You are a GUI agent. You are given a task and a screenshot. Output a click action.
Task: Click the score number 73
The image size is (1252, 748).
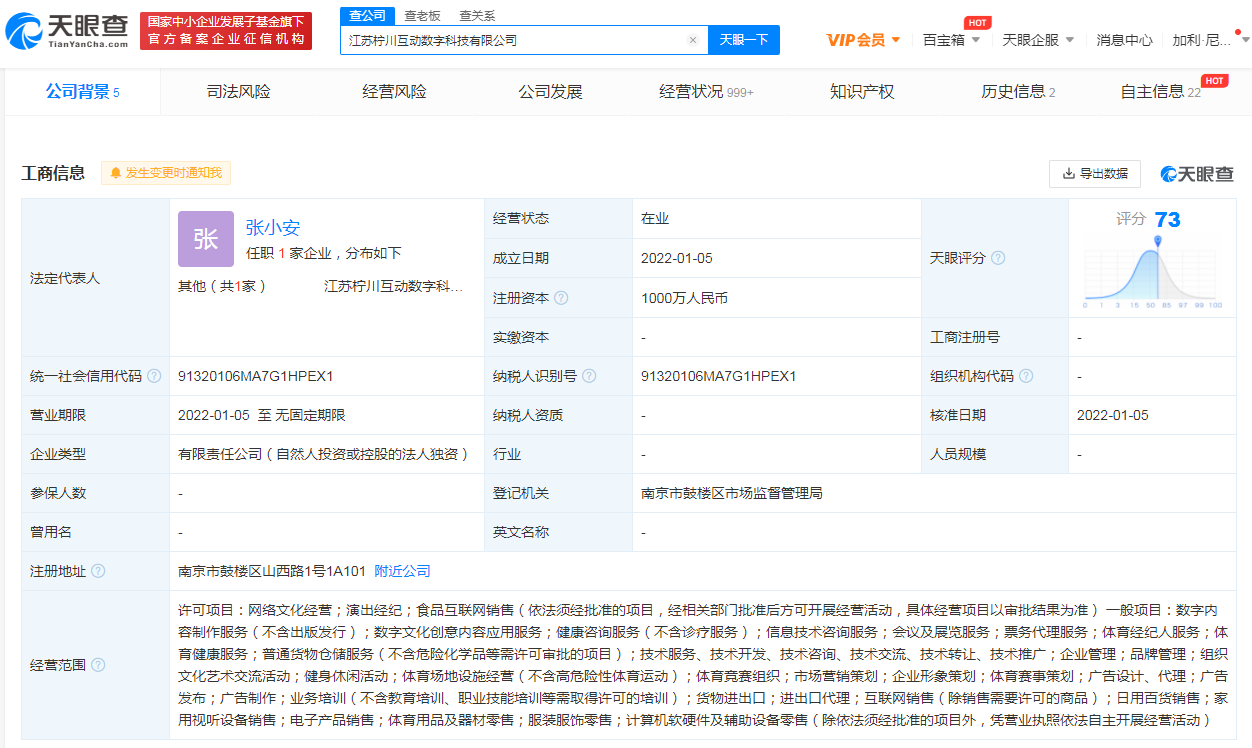coord(1167,219)
